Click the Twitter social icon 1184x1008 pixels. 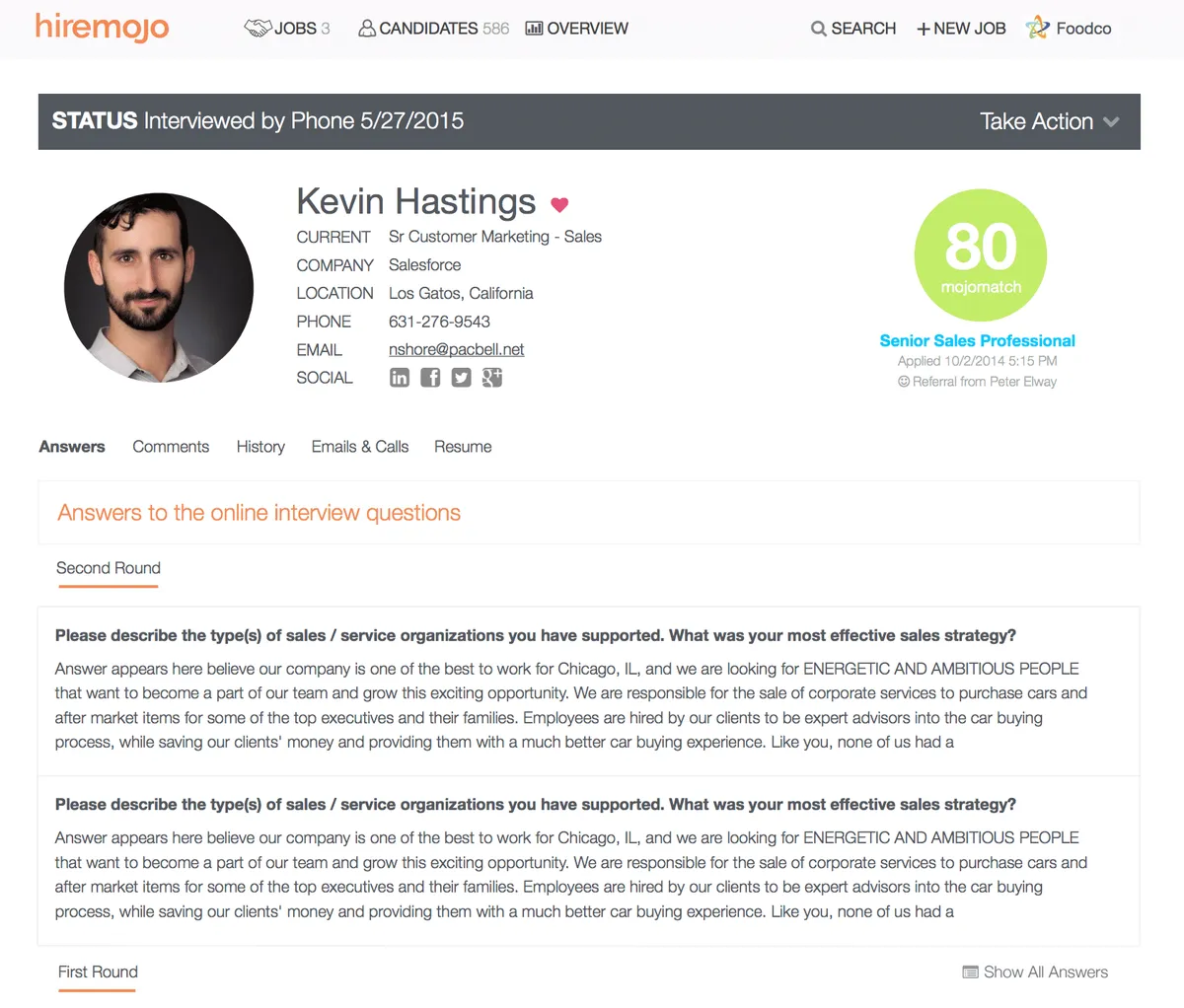pos(461,378)
